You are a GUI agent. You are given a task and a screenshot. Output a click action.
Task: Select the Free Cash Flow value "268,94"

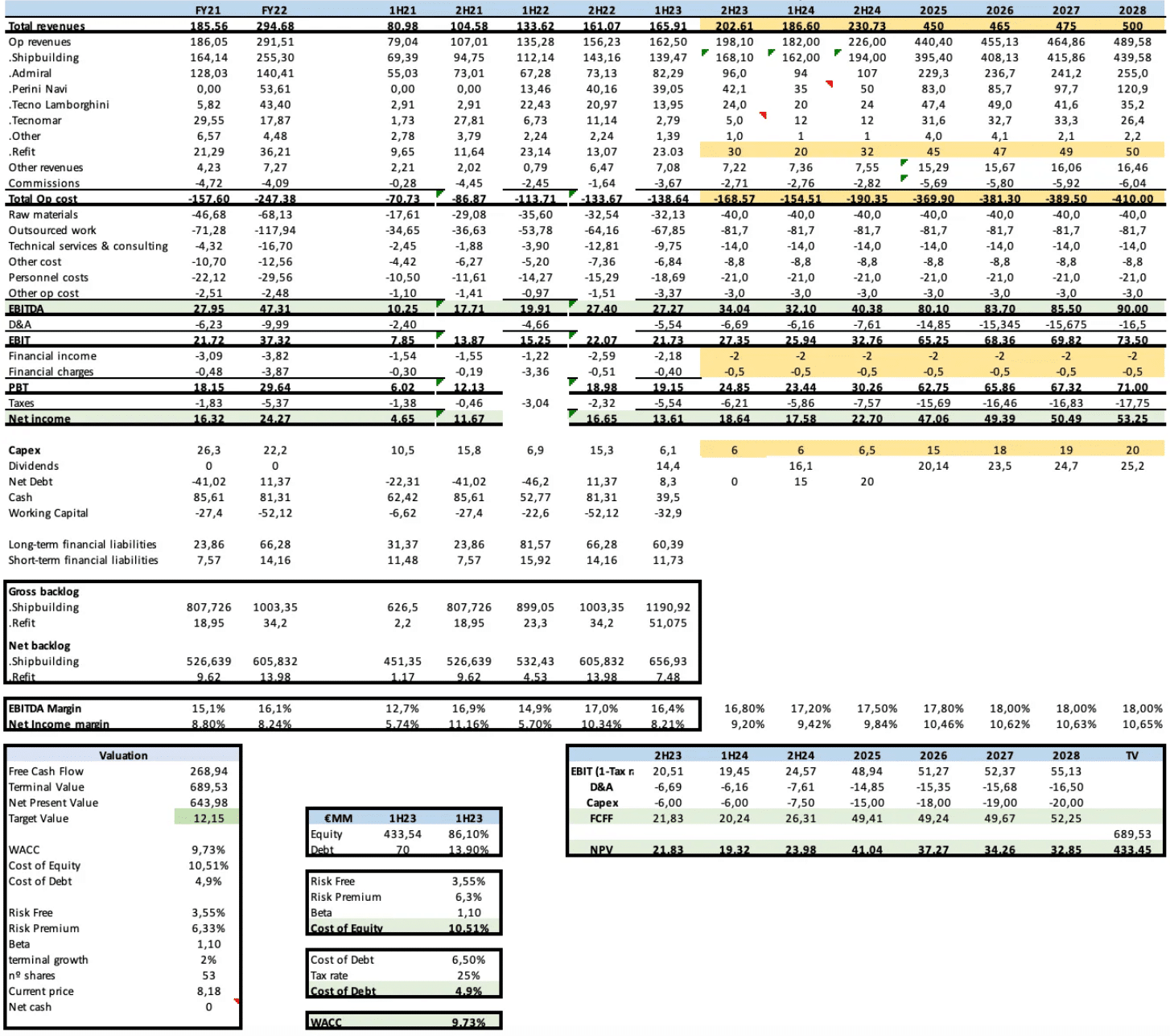click(x=208, y=771)
